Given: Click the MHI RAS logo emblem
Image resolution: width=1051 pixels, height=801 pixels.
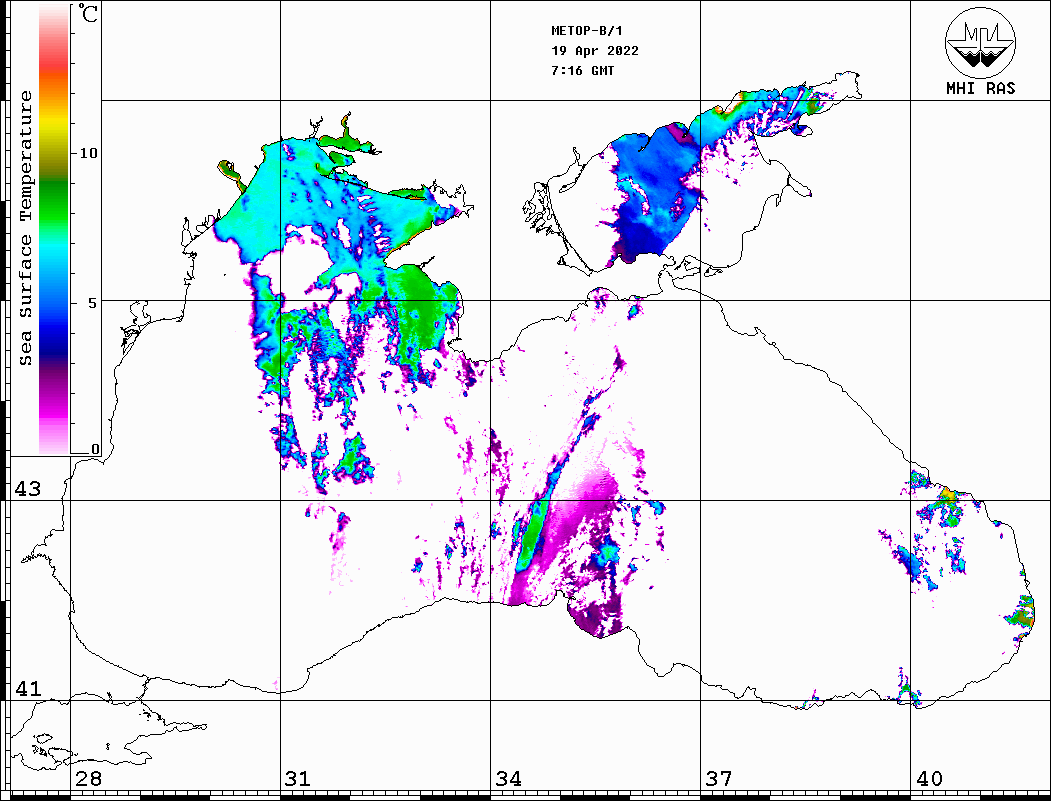Looking at the screenshot, I should point(980,42).
